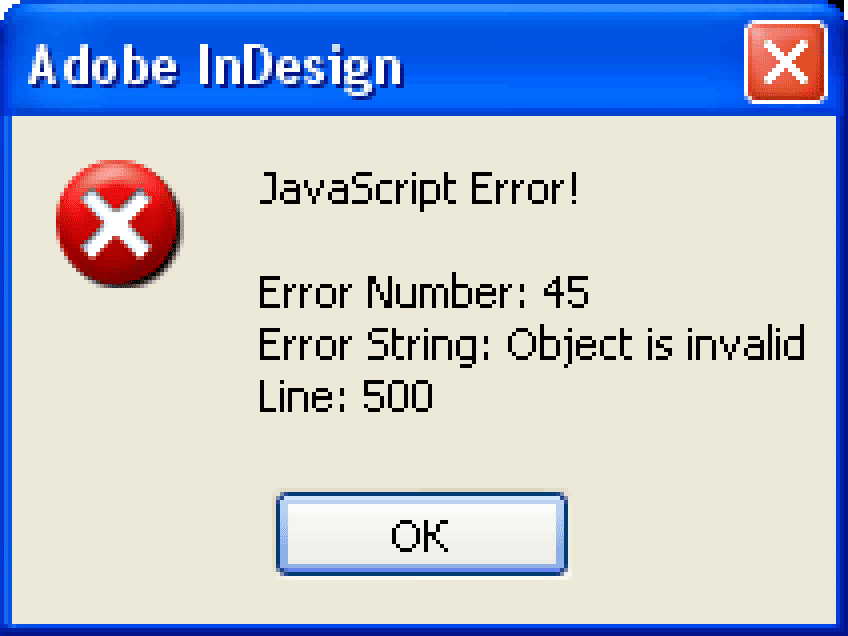Screen dimensions: 848x636
Task: Click the red error icon
Action: pos(119,223)
